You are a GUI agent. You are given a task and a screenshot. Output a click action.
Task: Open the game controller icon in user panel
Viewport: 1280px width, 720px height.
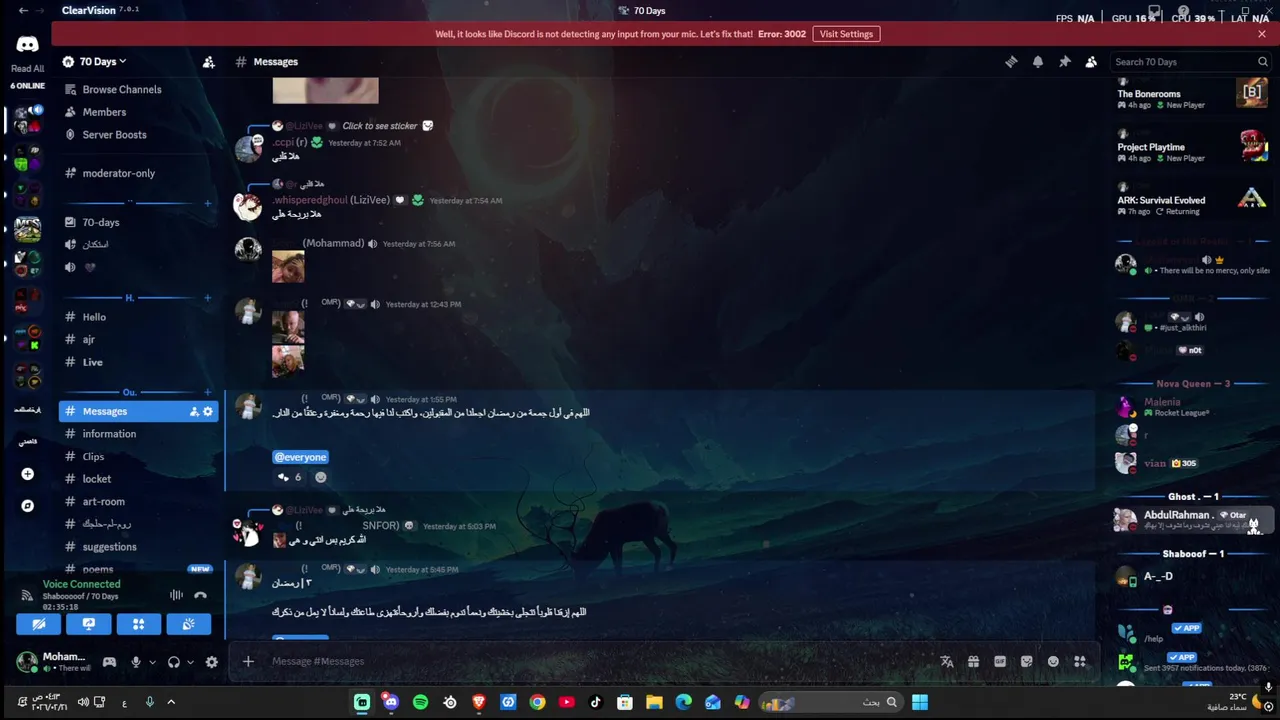click(109, 662)
